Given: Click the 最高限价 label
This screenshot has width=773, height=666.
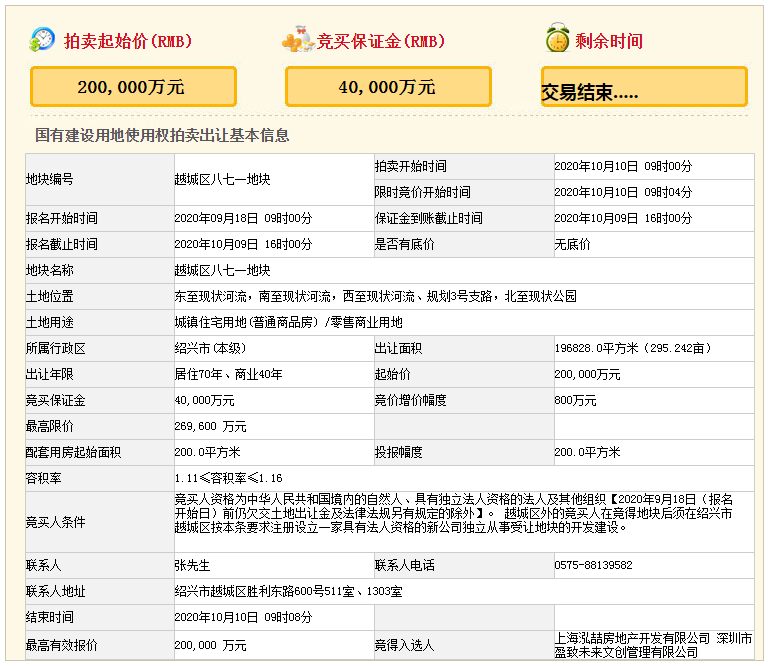Looking at the screenshot, I should (49, 426).
